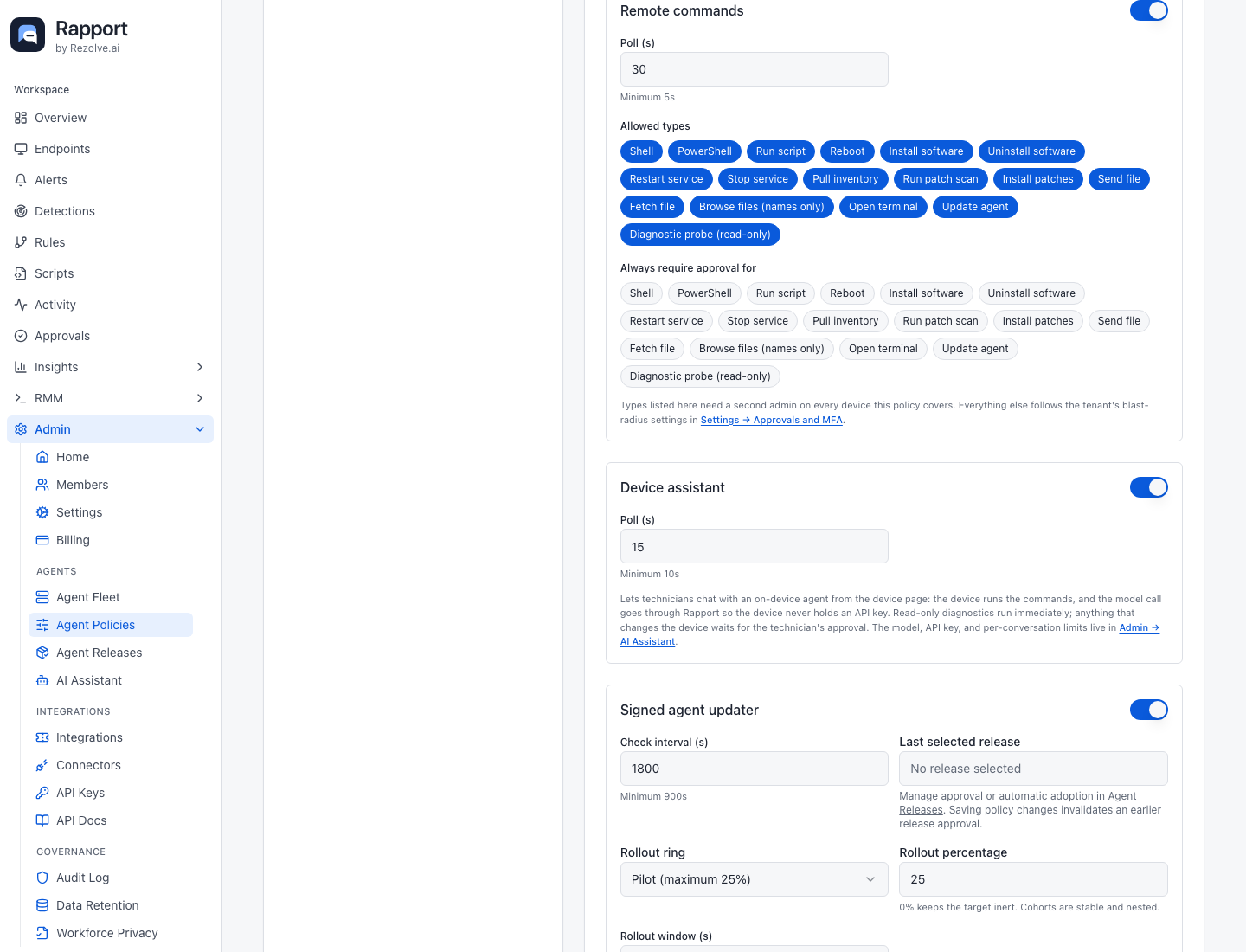Click the Insights bar chart icon
The height and width of the screenshot is (952, 1246).
(21, 367)
